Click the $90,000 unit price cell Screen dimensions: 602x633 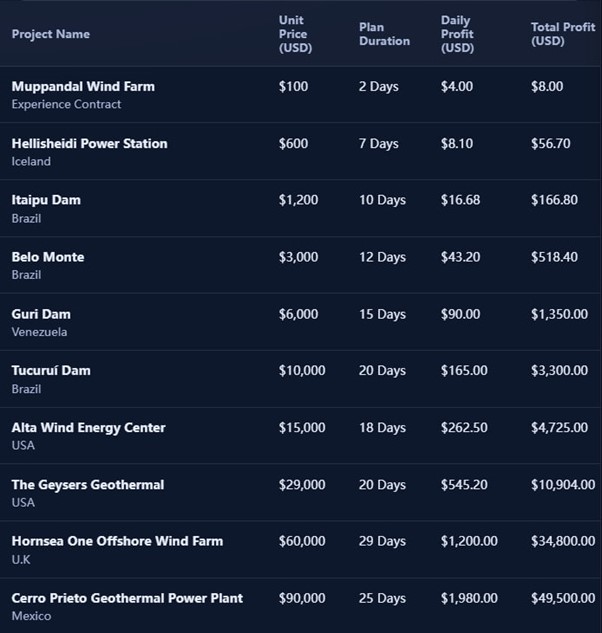tap(302, 598)
